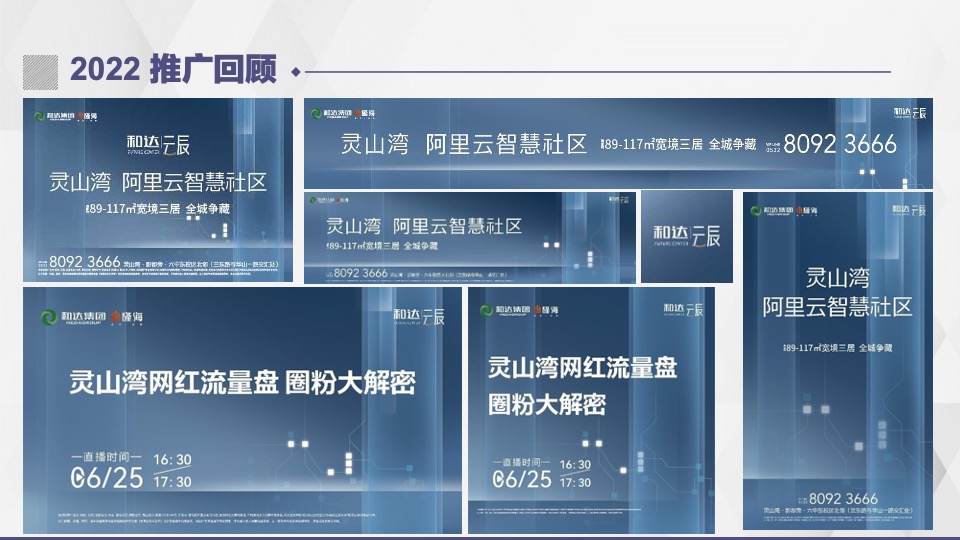The image size is (960, 540).
Task: Click 和达云辰 logo in the widest banner's corner
Action: coord(910,113)
